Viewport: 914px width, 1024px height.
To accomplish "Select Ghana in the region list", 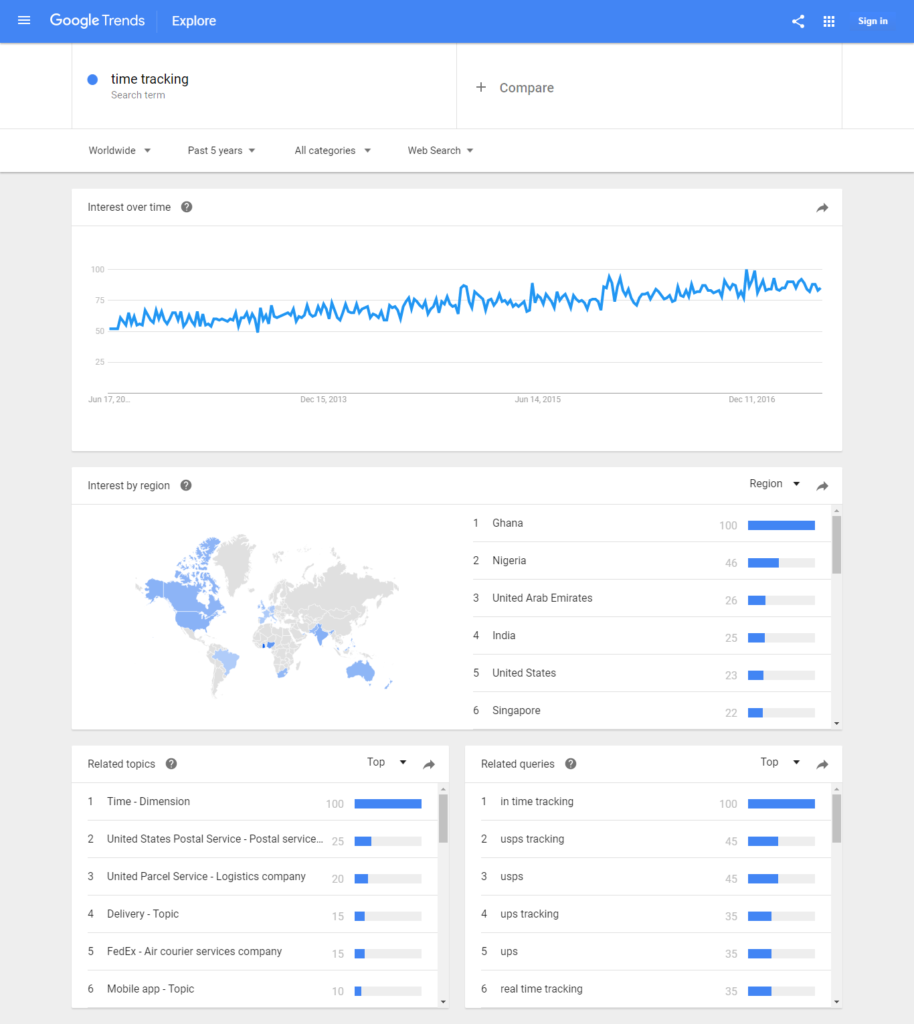I will 652,523.
